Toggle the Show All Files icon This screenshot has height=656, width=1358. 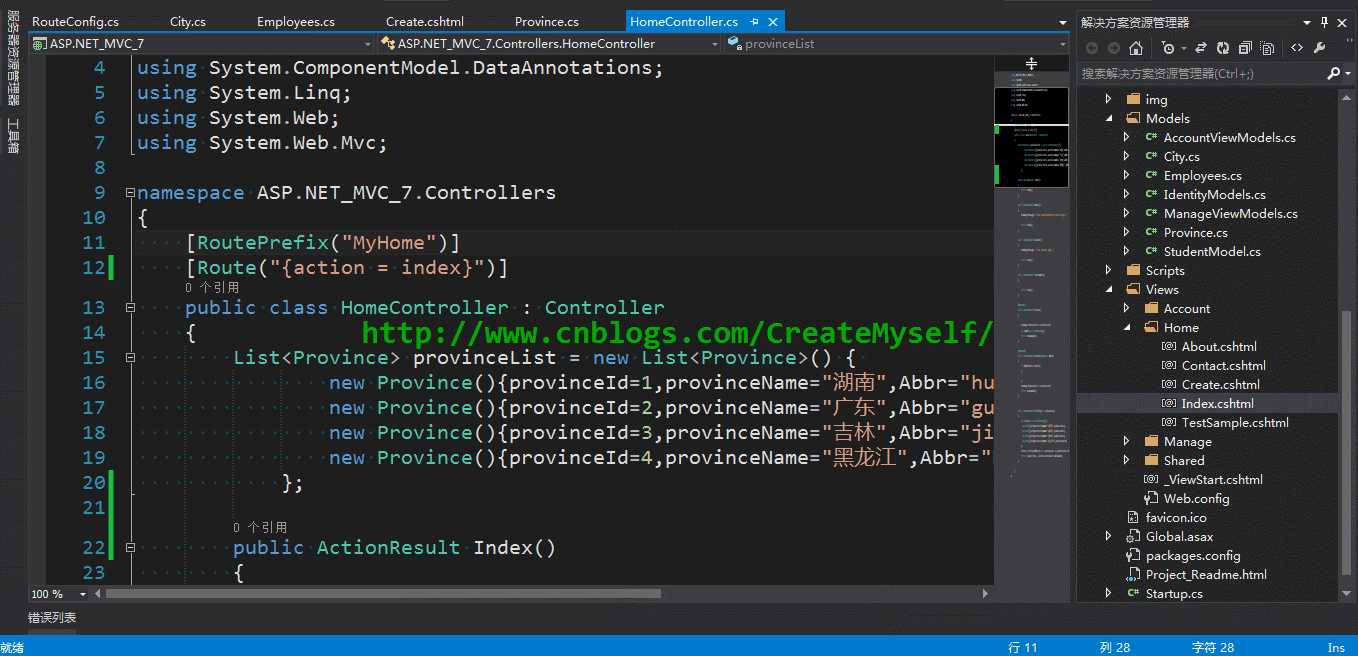coord(1268,48)
